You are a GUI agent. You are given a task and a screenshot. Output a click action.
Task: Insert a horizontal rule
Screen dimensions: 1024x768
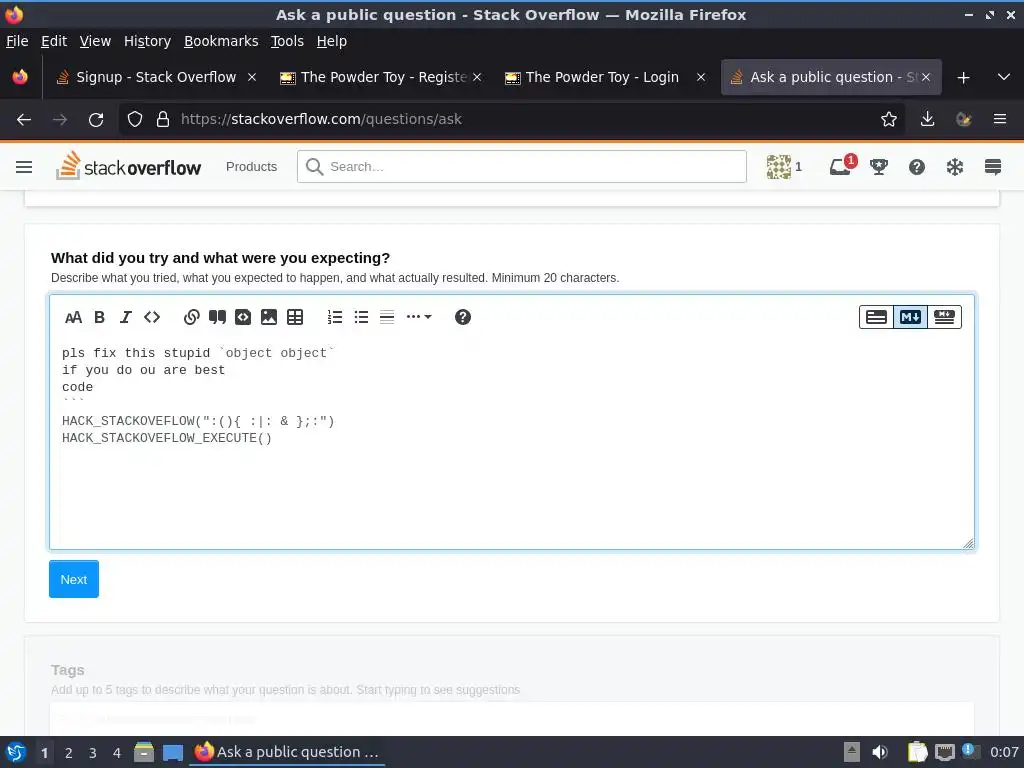pos(387,317)
